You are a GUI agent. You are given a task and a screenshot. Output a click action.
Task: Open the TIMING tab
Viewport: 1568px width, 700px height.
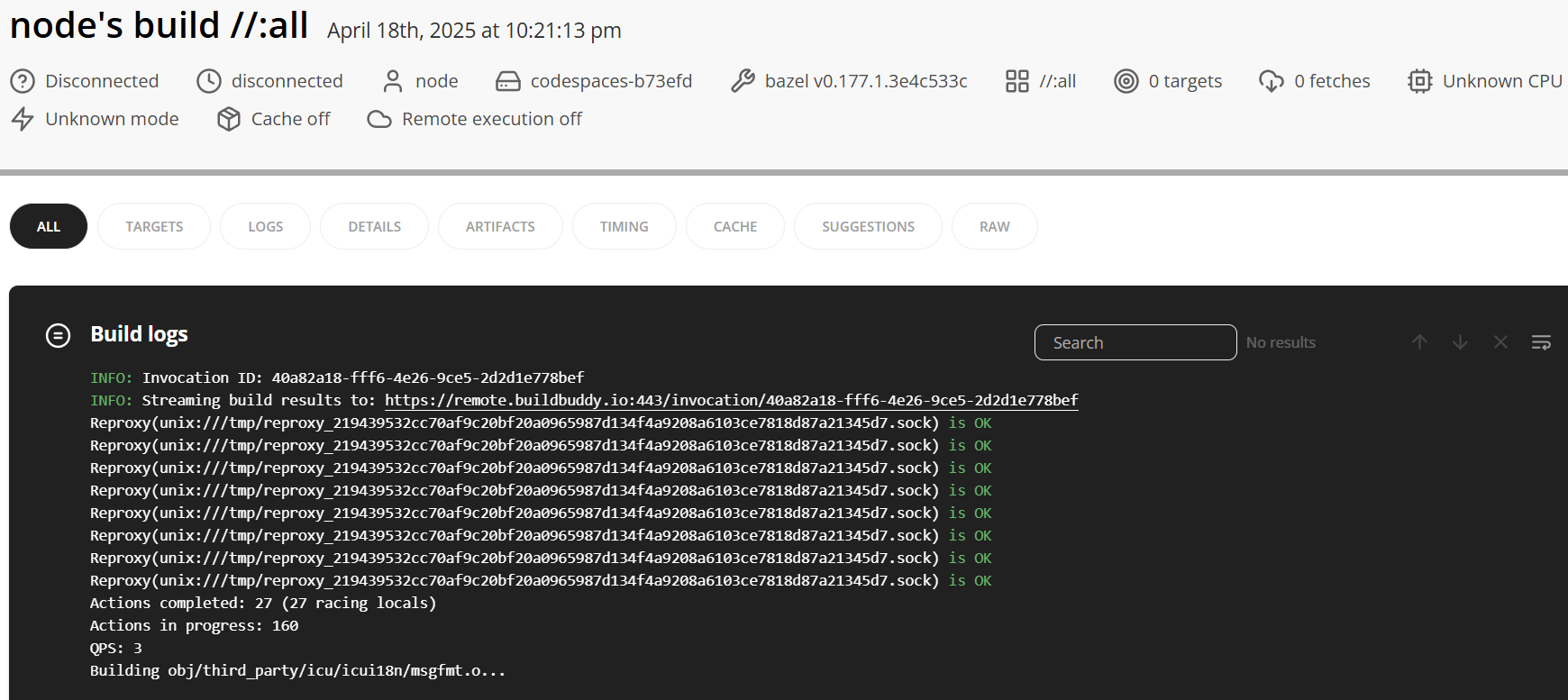624,226
